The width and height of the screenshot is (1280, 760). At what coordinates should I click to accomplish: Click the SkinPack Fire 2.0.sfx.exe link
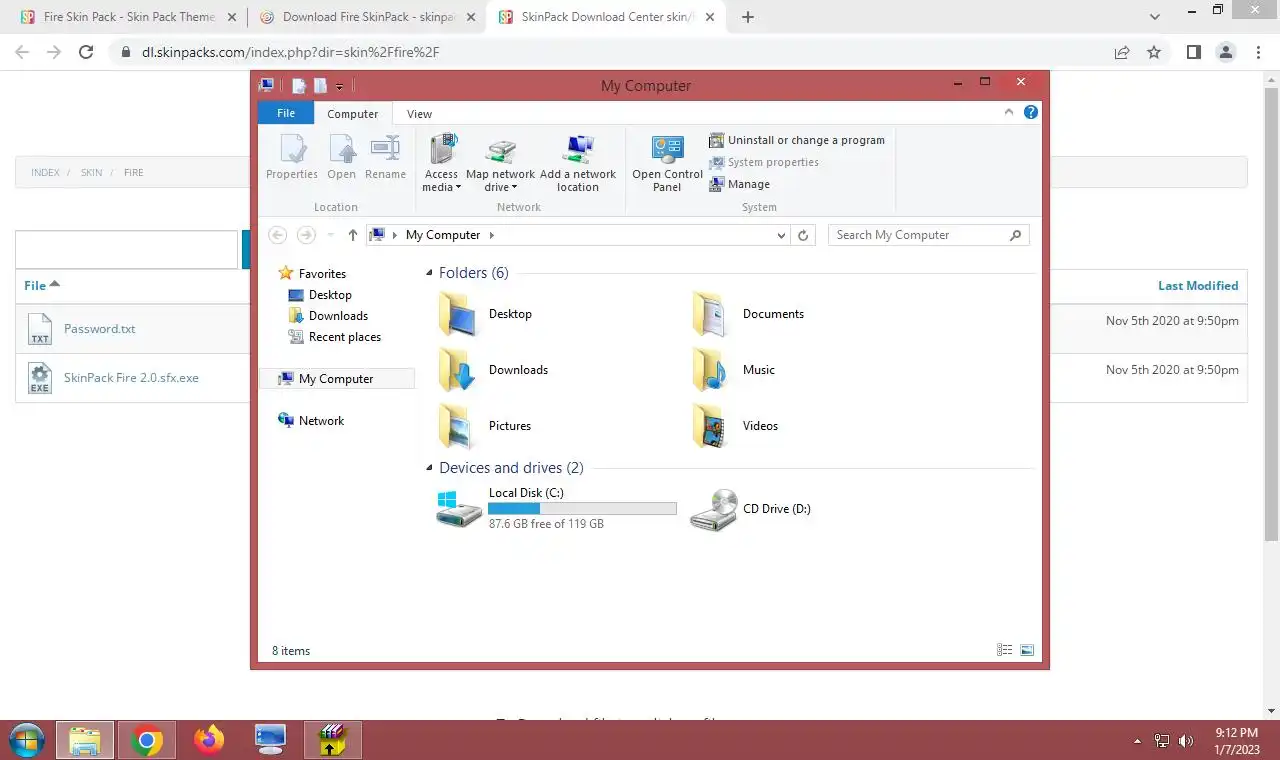131,378
